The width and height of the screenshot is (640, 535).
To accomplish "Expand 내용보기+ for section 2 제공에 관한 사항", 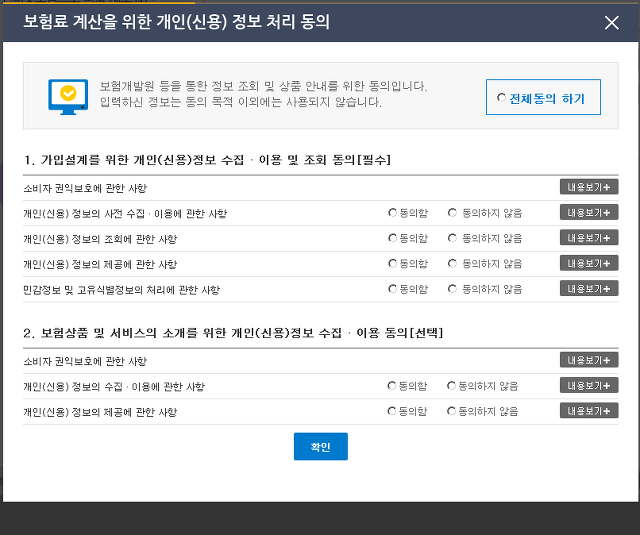I will (x=589, y=411).
